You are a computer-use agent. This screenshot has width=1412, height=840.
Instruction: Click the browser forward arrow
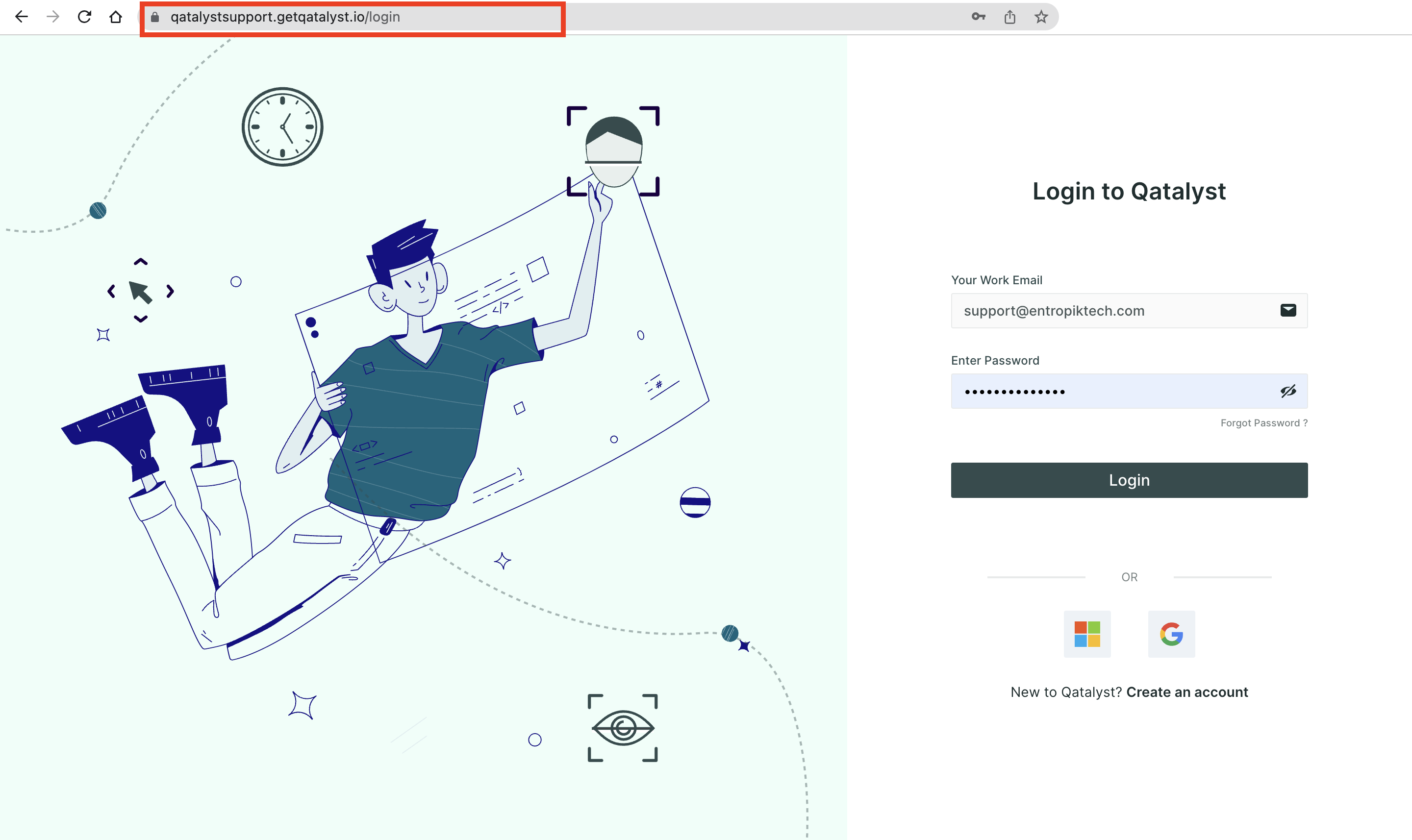click(52, 17)
